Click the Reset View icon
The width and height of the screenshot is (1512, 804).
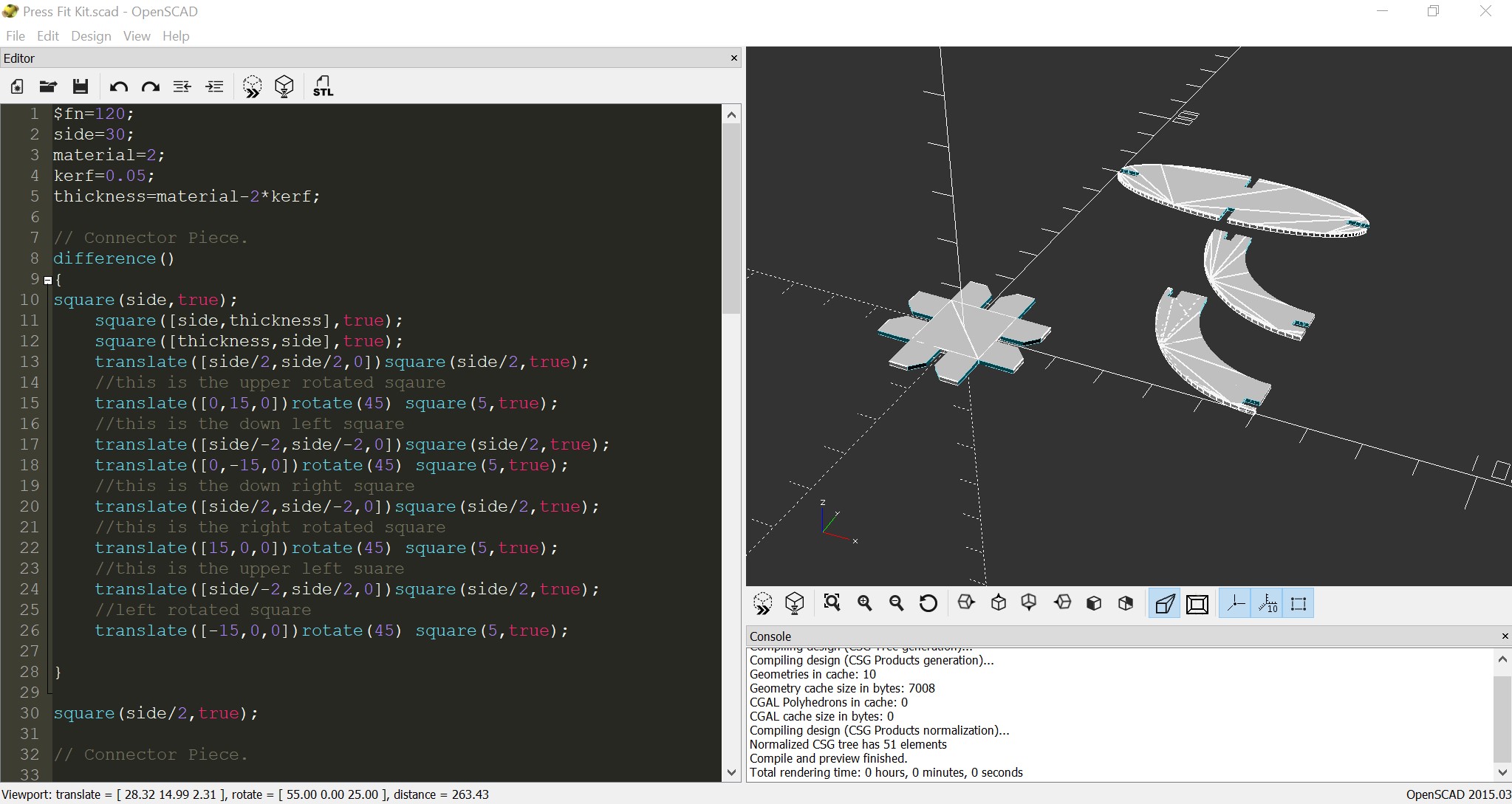click(928, 603)
